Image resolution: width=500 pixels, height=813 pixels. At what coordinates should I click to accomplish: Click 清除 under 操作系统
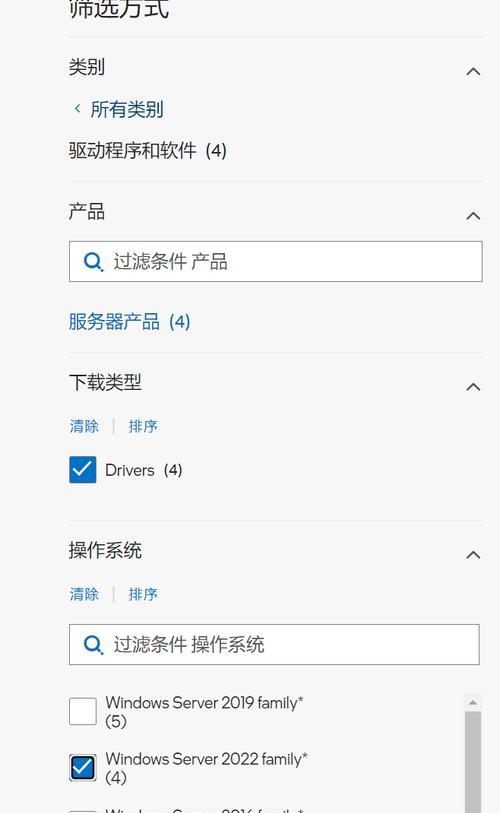[84, 594]
